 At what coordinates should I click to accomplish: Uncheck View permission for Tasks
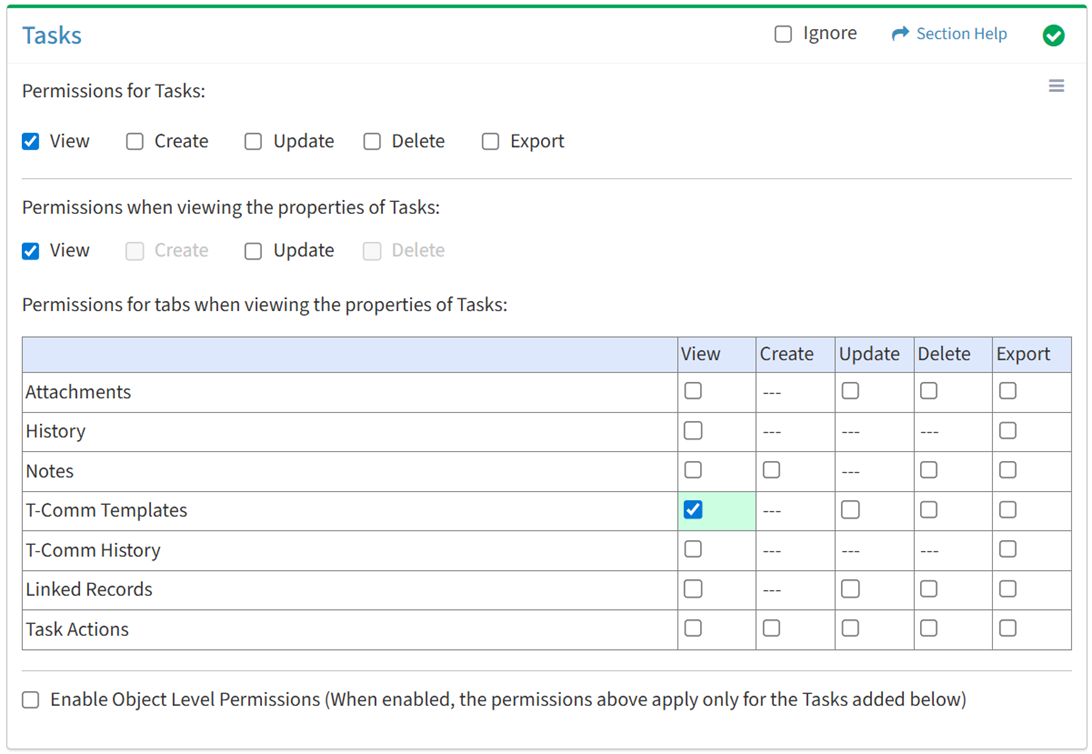pyautogui.click(x=31, y=141)
